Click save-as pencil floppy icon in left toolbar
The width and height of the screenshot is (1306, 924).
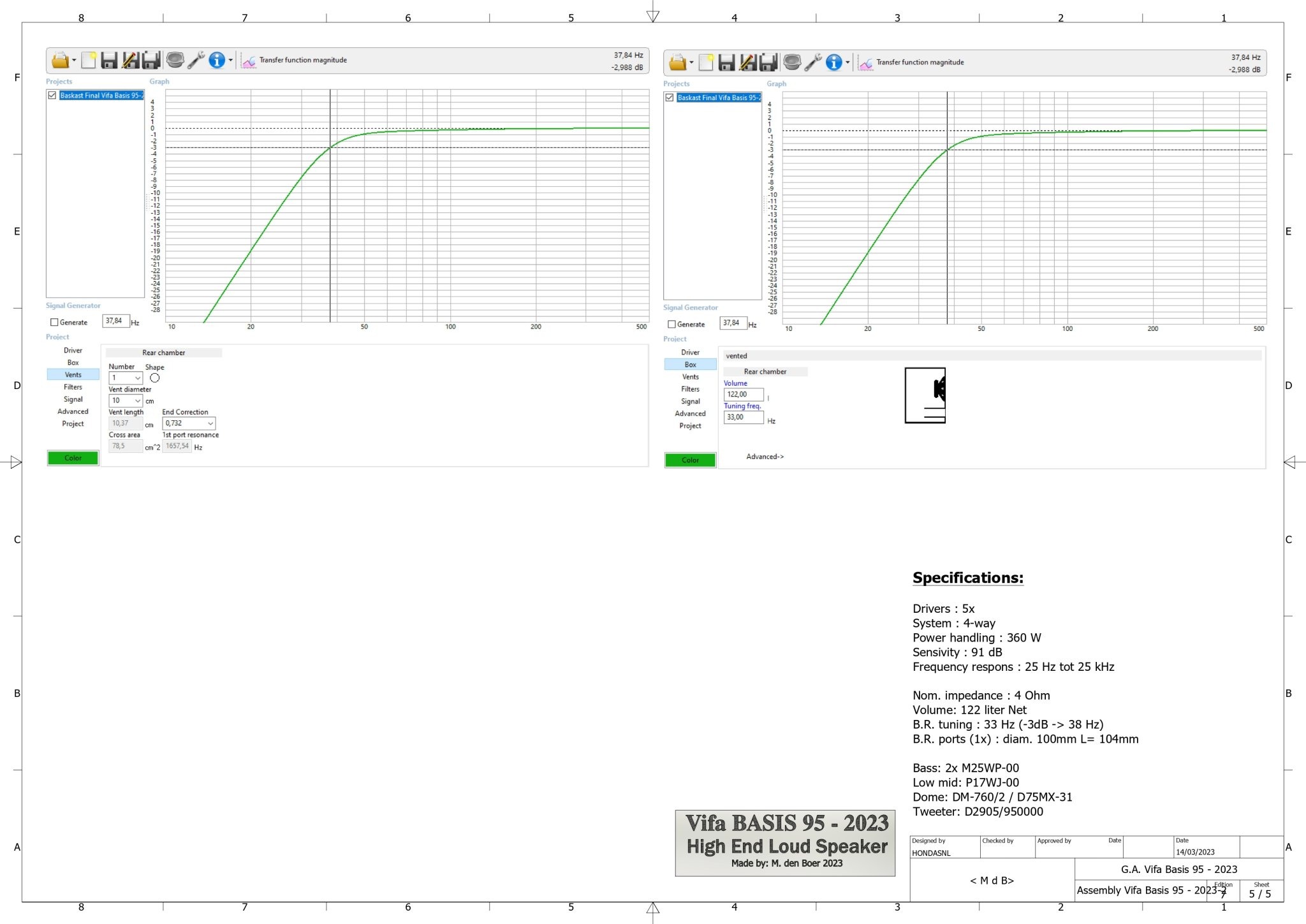130,61
